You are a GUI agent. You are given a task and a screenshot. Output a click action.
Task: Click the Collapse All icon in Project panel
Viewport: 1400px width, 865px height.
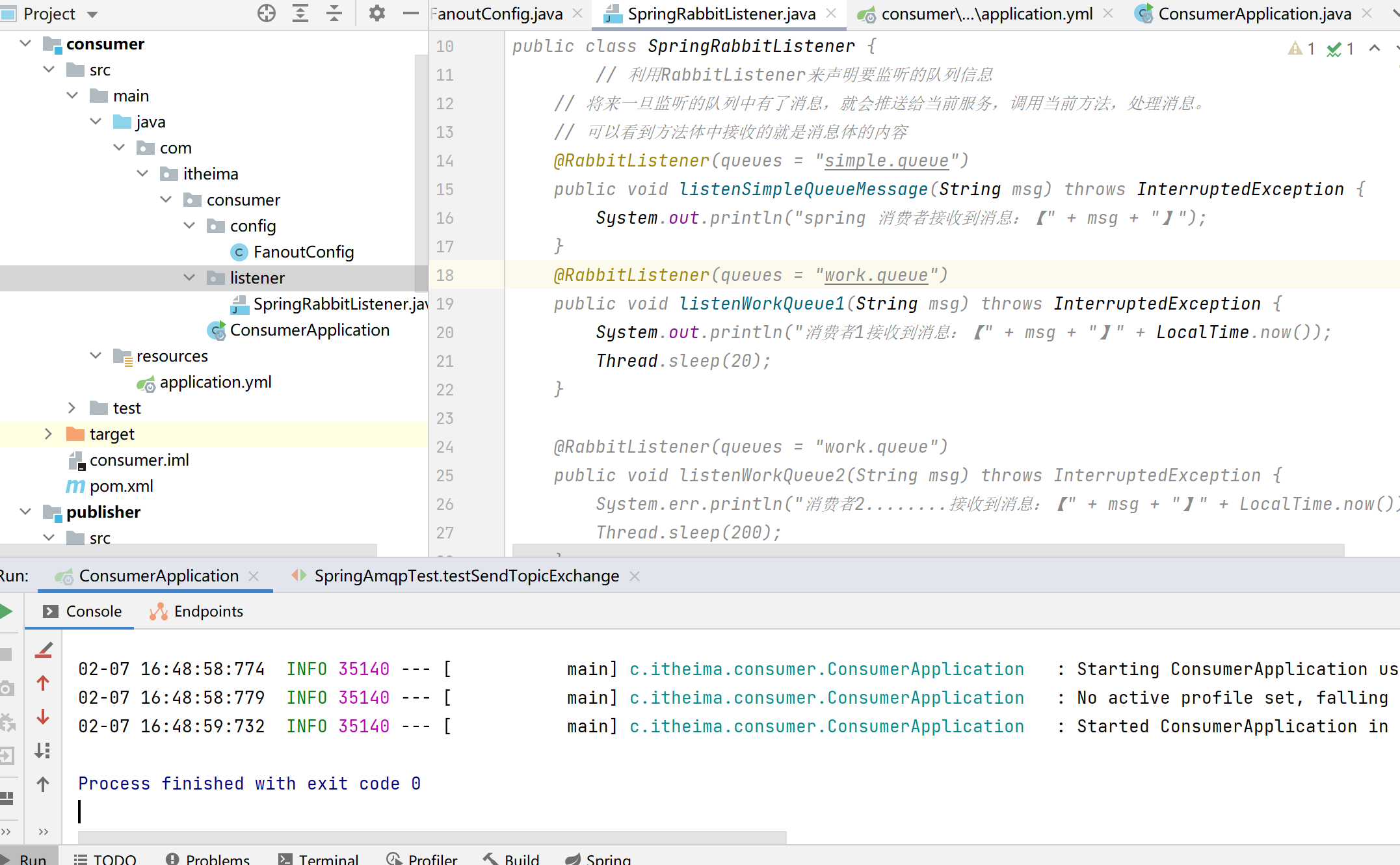tap(334, 13)
